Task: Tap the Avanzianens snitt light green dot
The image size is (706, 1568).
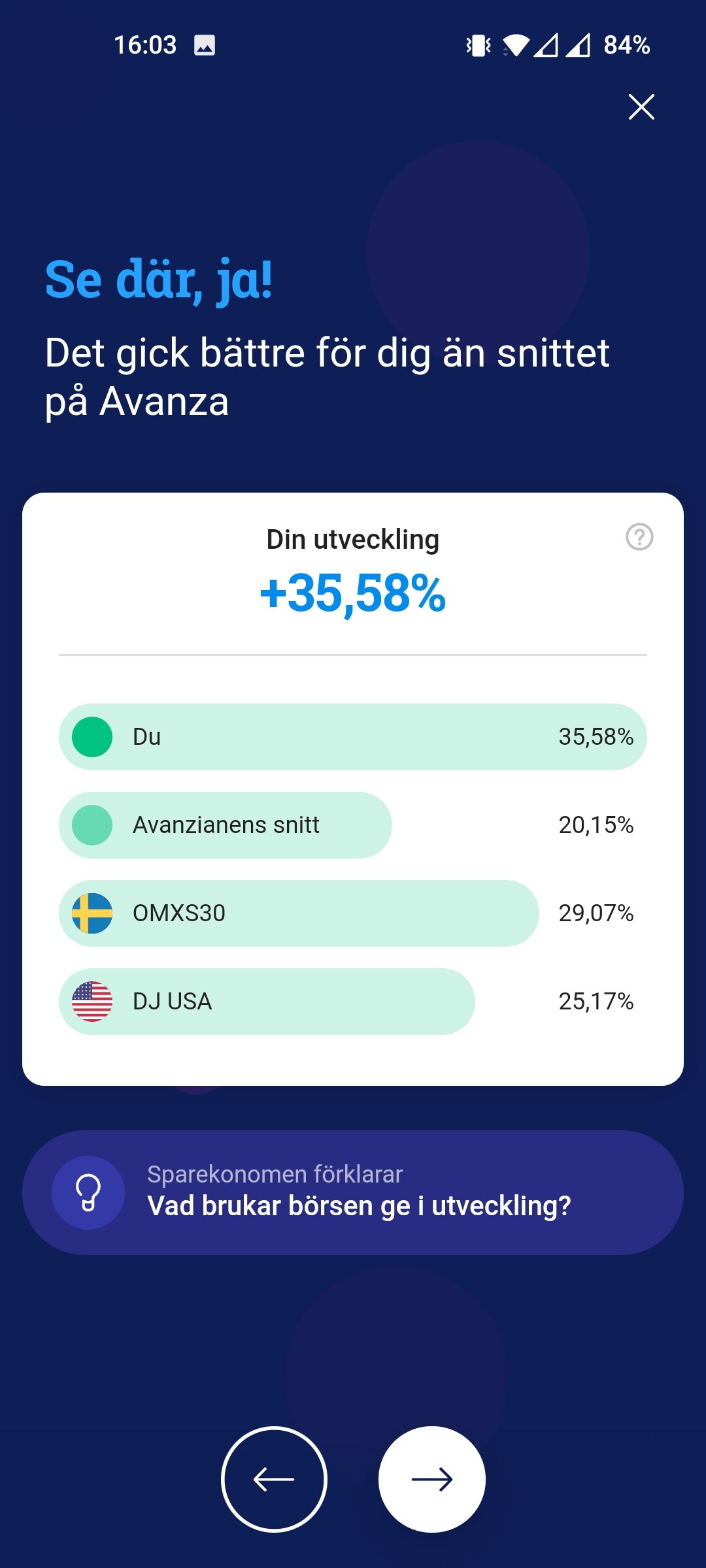Action: pyautogui.click(x=92, y=825)
